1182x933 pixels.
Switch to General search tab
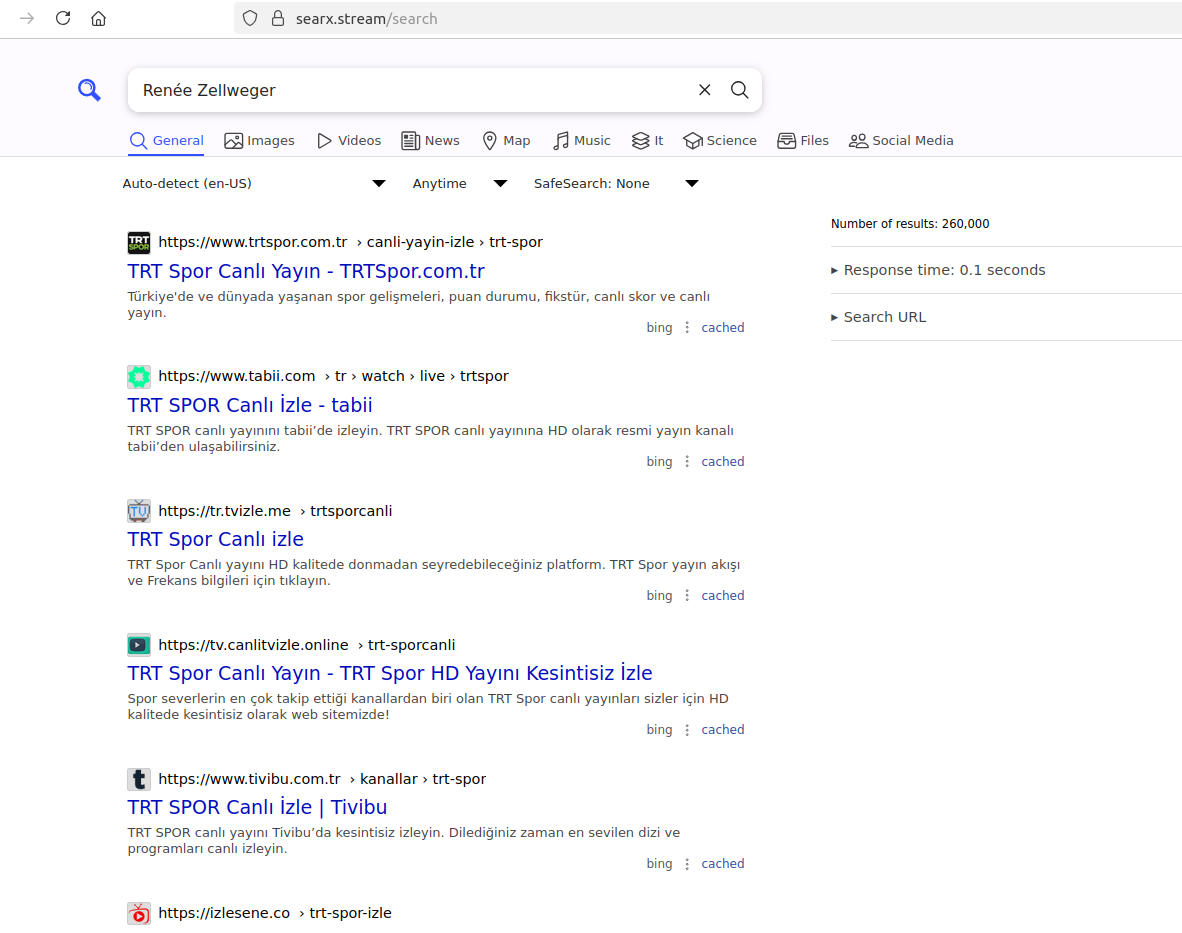(166, 141)
